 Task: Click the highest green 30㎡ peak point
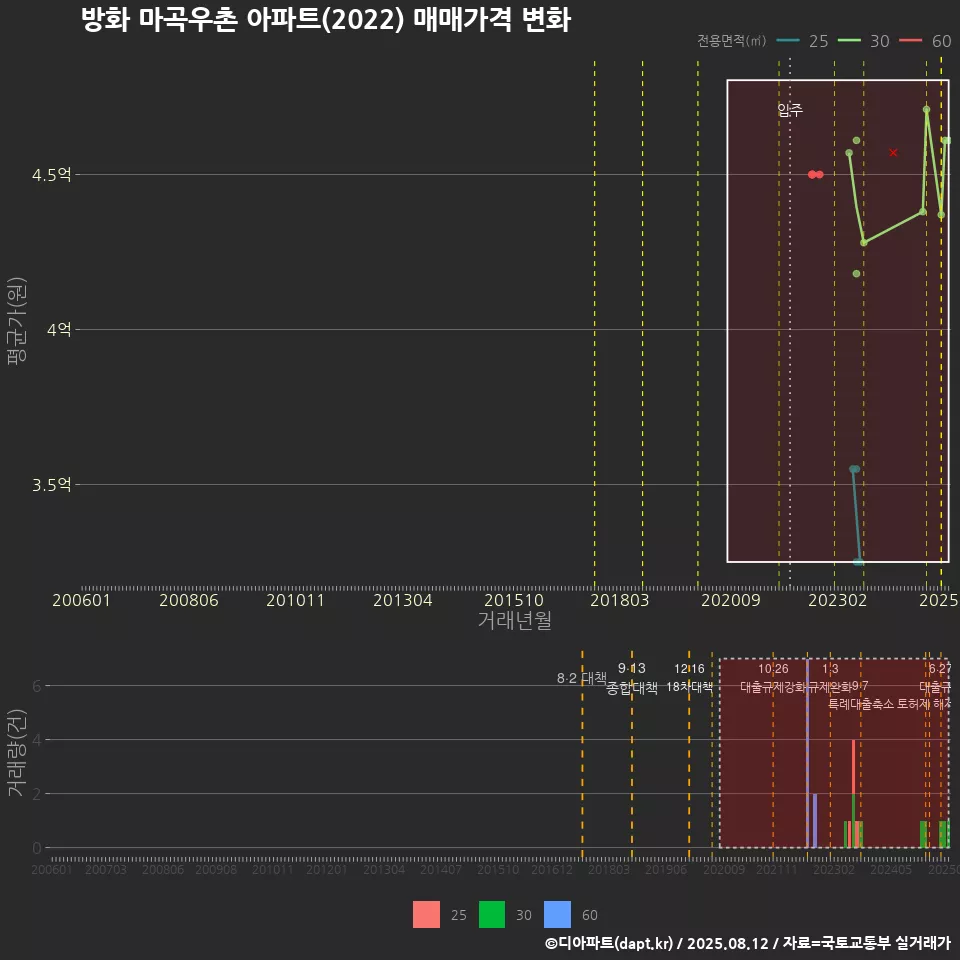coord(926,110)
